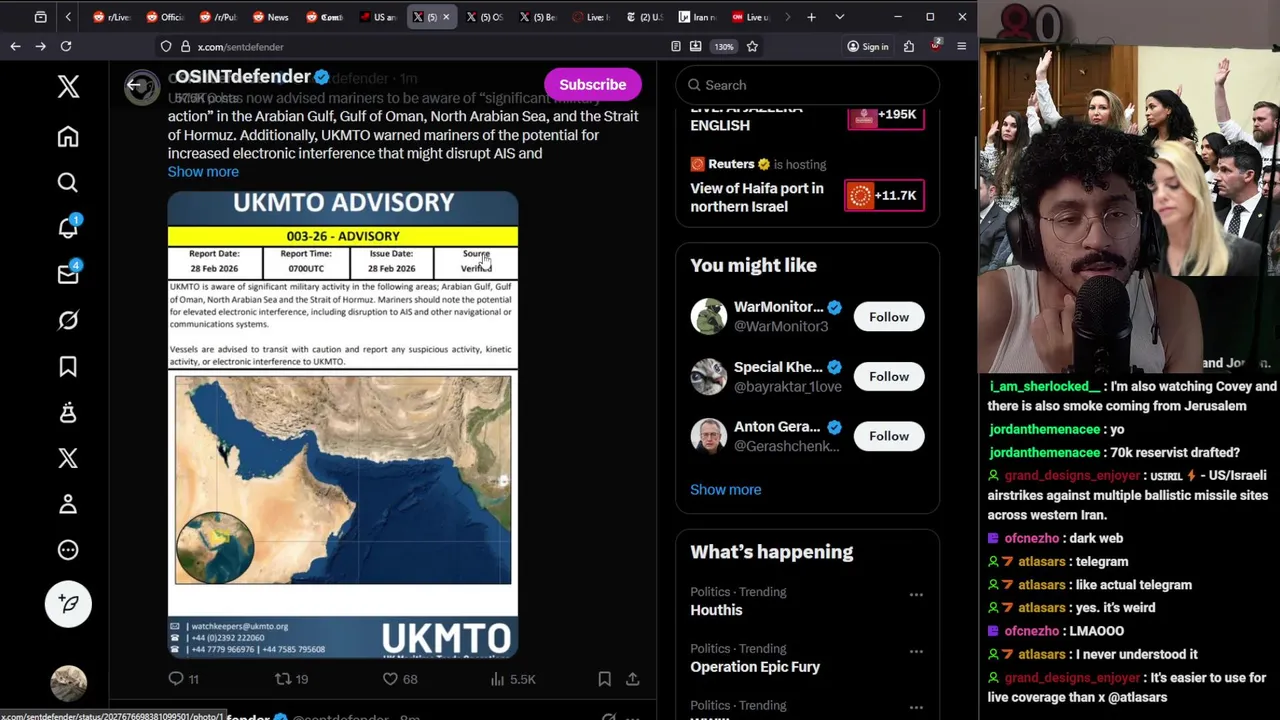Switch to the r/Live Reddit tab
This screenshot has width=1280, height=720.
111,17
